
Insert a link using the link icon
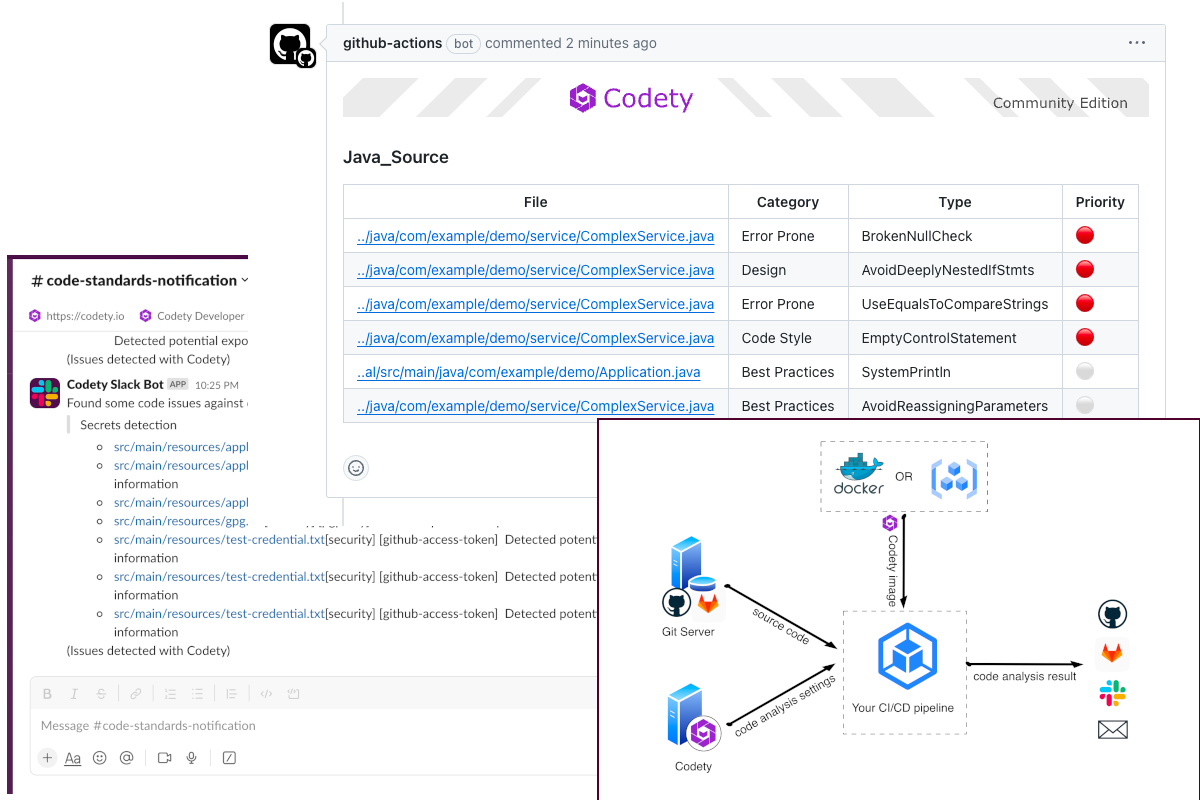(136, 694)
